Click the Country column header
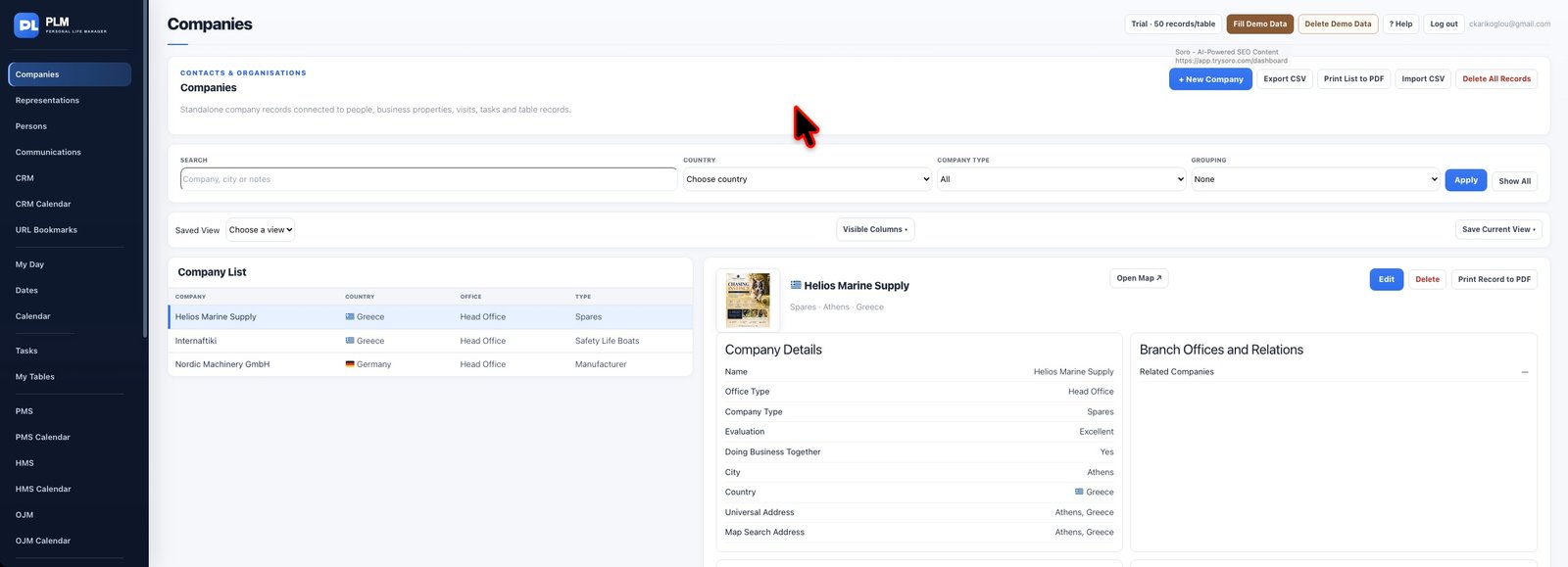 pos(360,297)
